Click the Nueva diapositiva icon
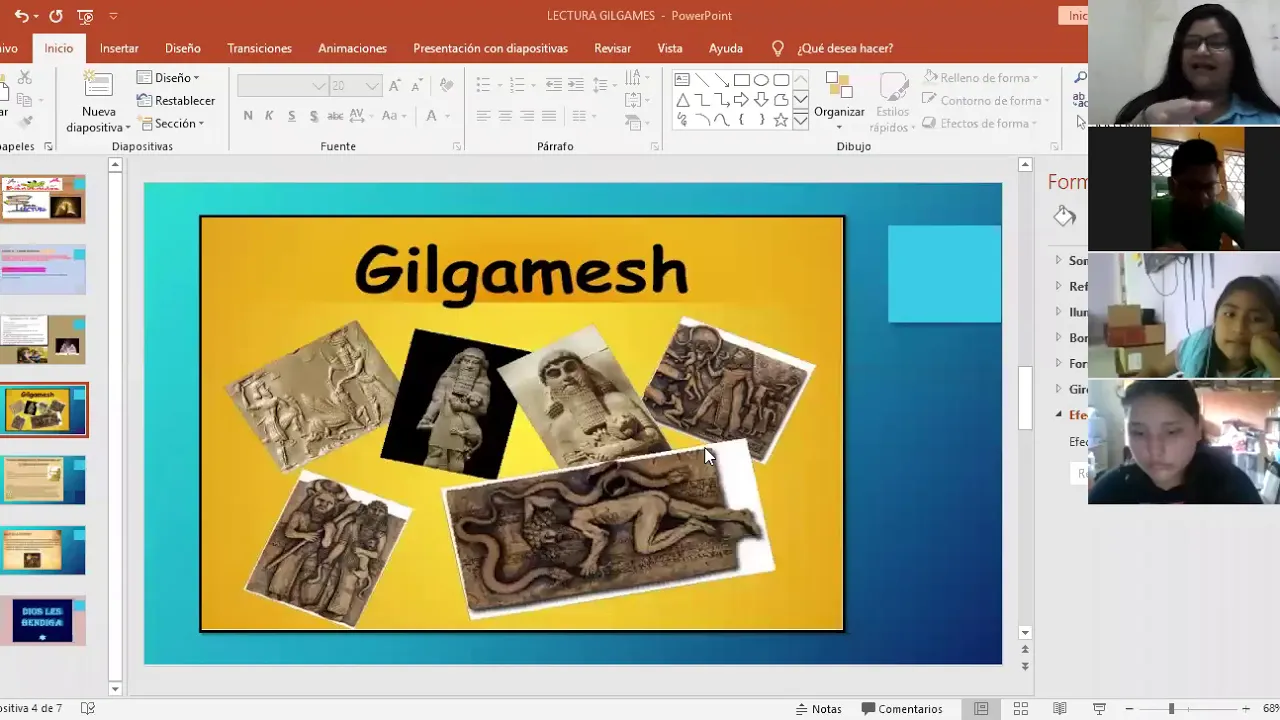 pyautogui.click(x=98, y=86)
